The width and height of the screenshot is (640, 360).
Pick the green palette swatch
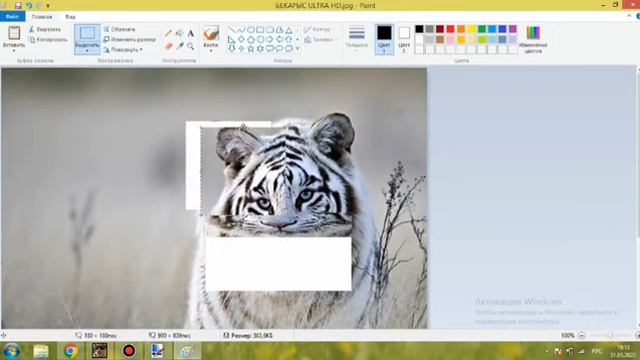(x=482, y=29)
